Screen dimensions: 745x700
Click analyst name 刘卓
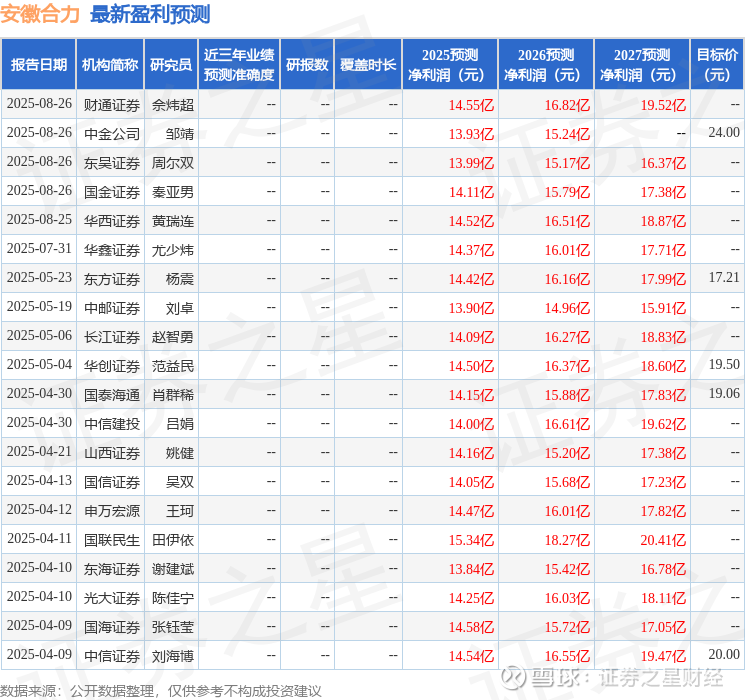(180, 308)
